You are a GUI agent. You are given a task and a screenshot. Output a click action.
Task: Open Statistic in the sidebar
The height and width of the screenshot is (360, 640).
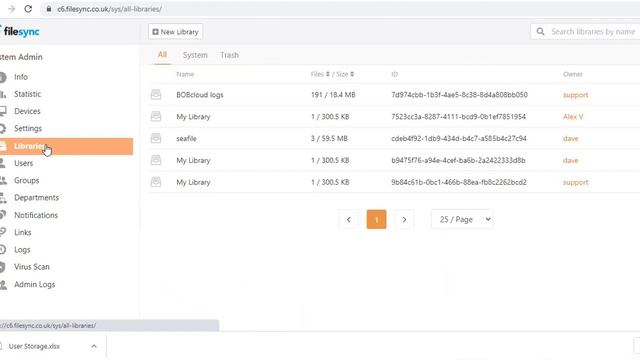coord(27,94)
